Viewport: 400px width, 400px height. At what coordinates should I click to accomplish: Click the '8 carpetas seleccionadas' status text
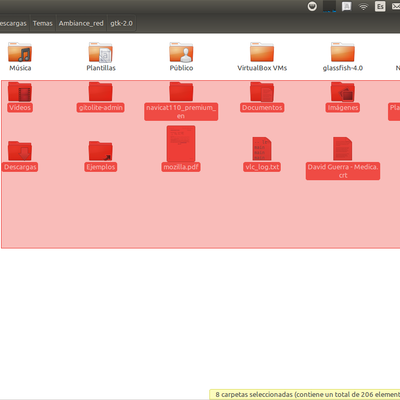pyautogui.click(x=254, y=395)
